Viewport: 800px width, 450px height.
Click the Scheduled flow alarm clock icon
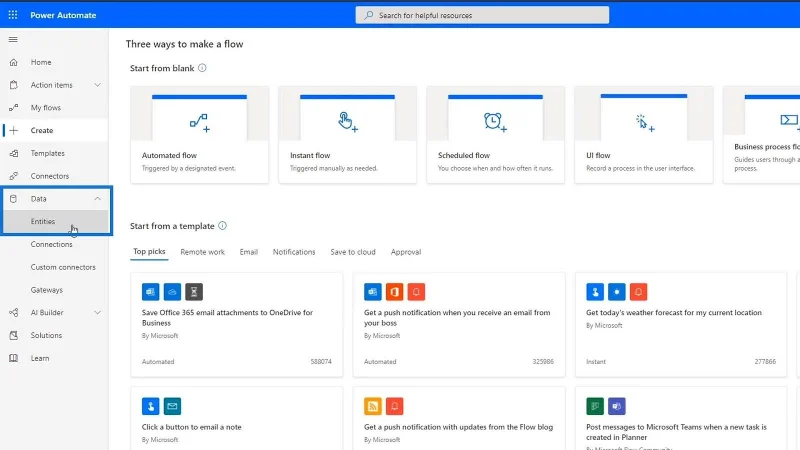[x=495, y=122]
